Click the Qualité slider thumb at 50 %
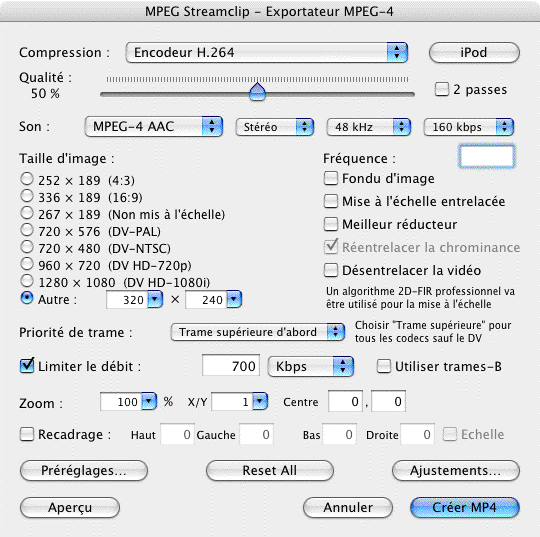 (x=257, y=92)
